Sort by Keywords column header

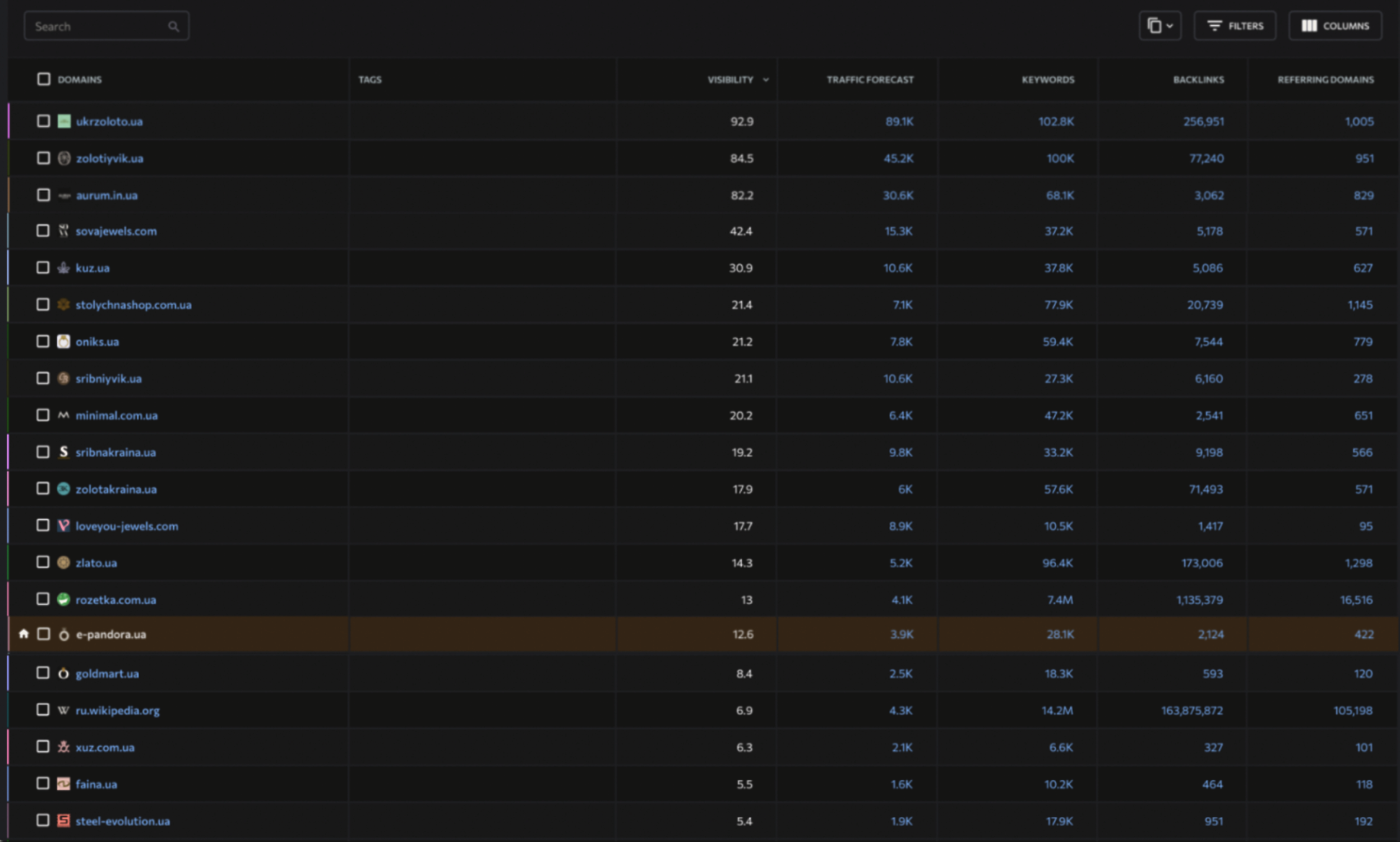coord(1047,79)
